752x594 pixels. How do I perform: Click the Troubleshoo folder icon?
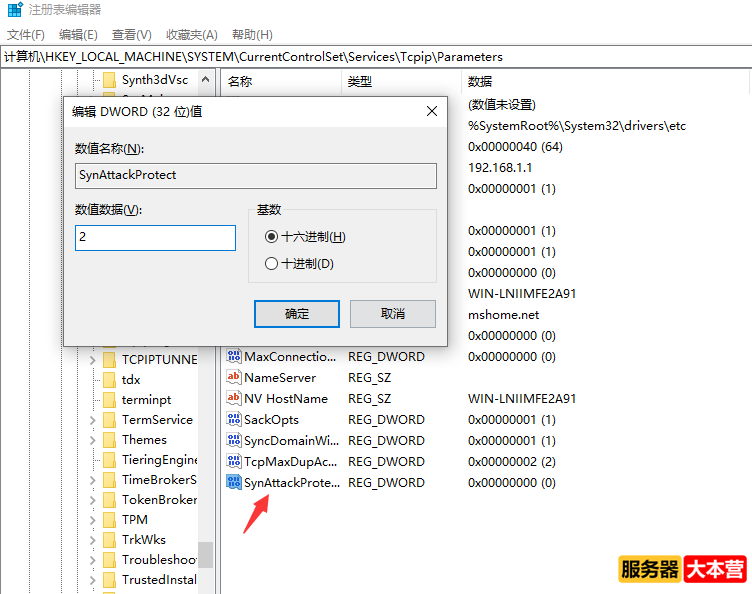[x=109, y=559]
